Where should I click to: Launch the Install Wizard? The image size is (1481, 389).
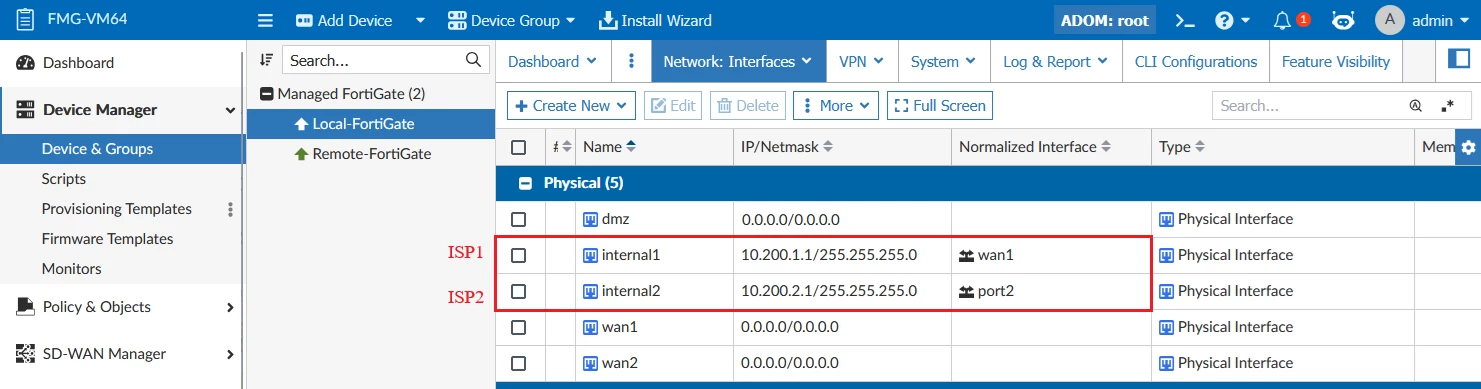pos(655,20)
